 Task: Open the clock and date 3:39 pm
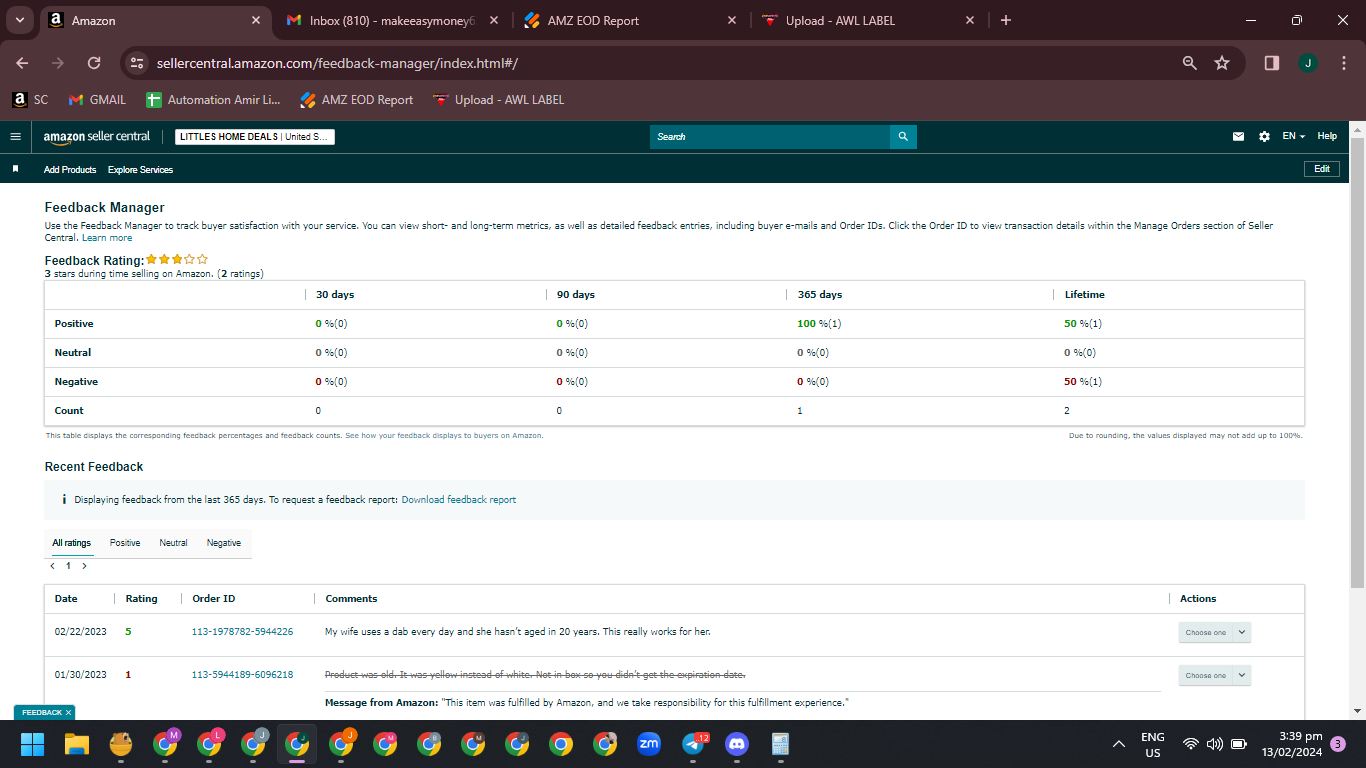point(1292,744)
